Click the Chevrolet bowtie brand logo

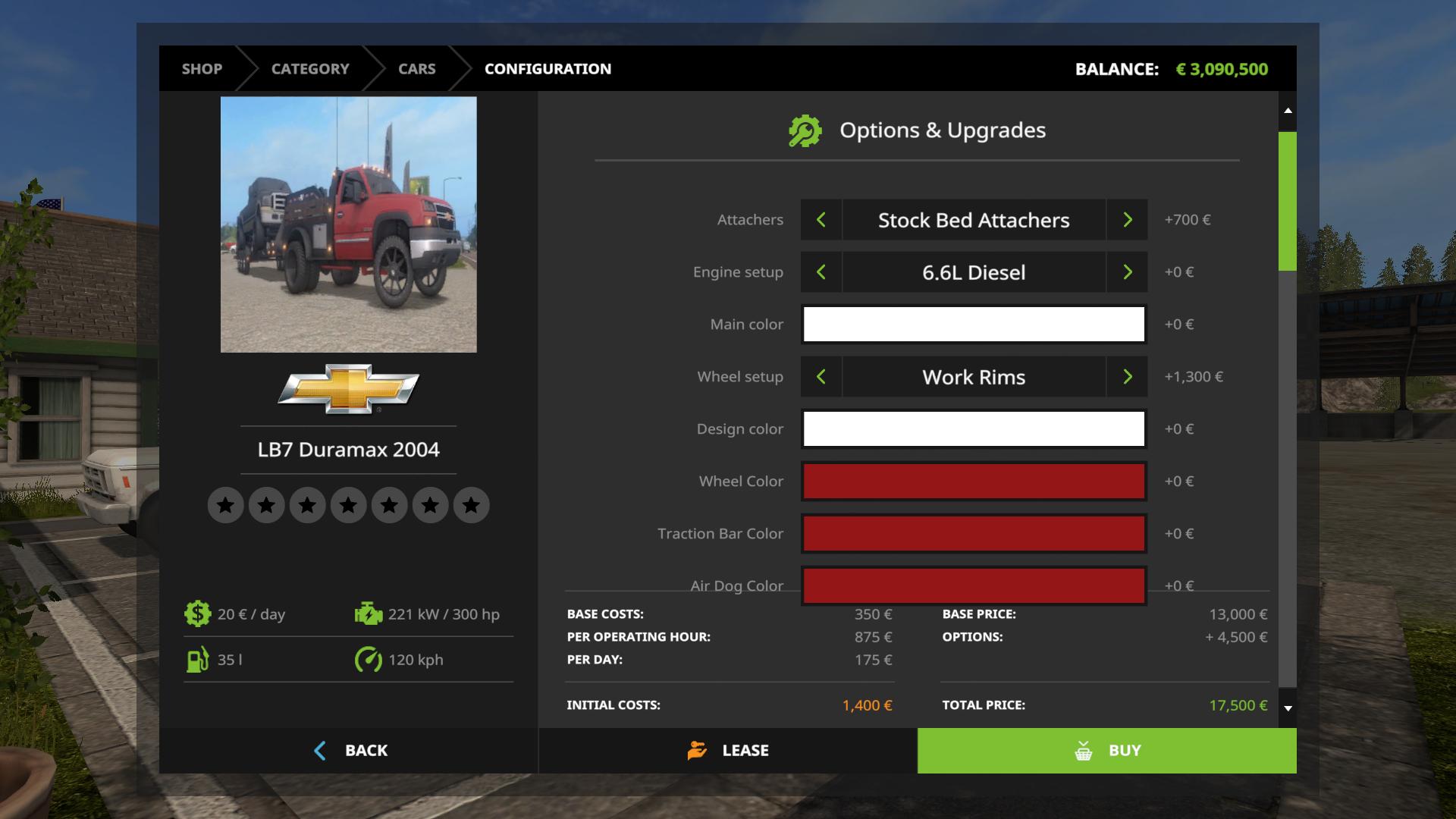pyautogui.click(x=348, y=388)
